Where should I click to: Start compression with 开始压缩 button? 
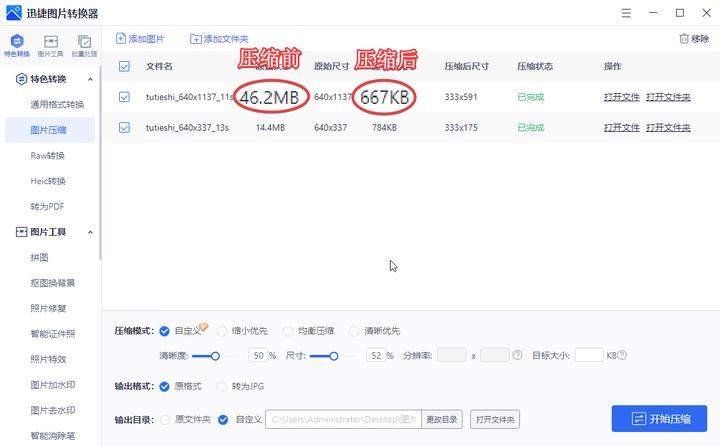(659, 418)
